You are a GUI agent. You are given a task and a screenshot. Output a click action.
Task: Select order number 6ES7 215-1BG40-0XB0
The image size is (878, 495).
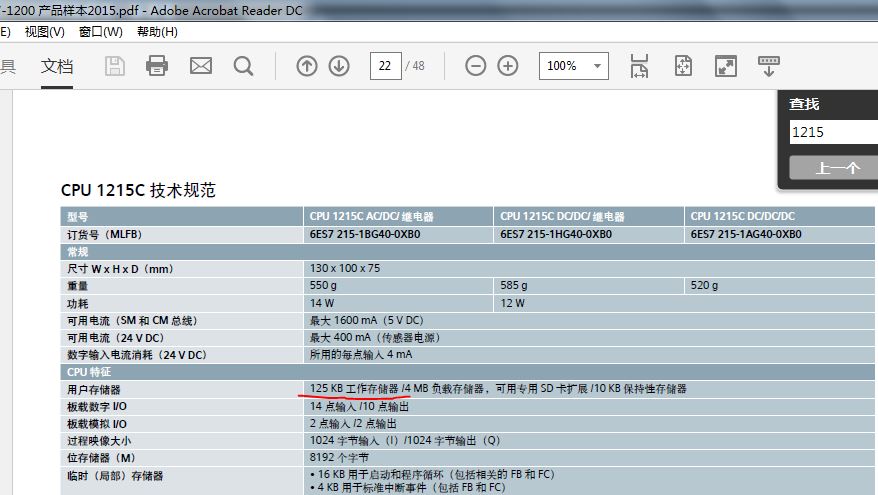point(365,234)
